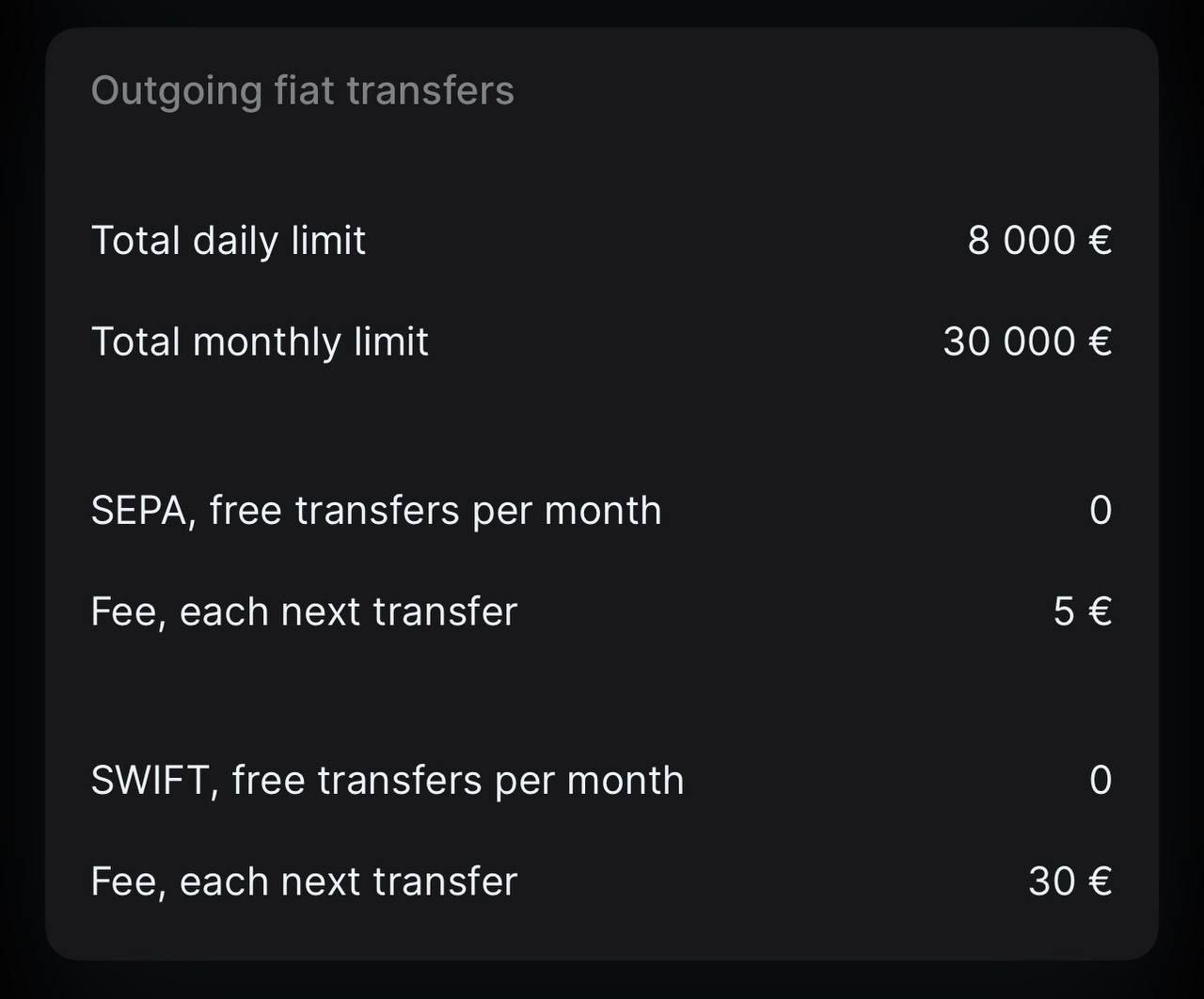Click the 8 000 € daily limit value
1204x999 pixels.
pyautogui.click(x=1040, y=240)
